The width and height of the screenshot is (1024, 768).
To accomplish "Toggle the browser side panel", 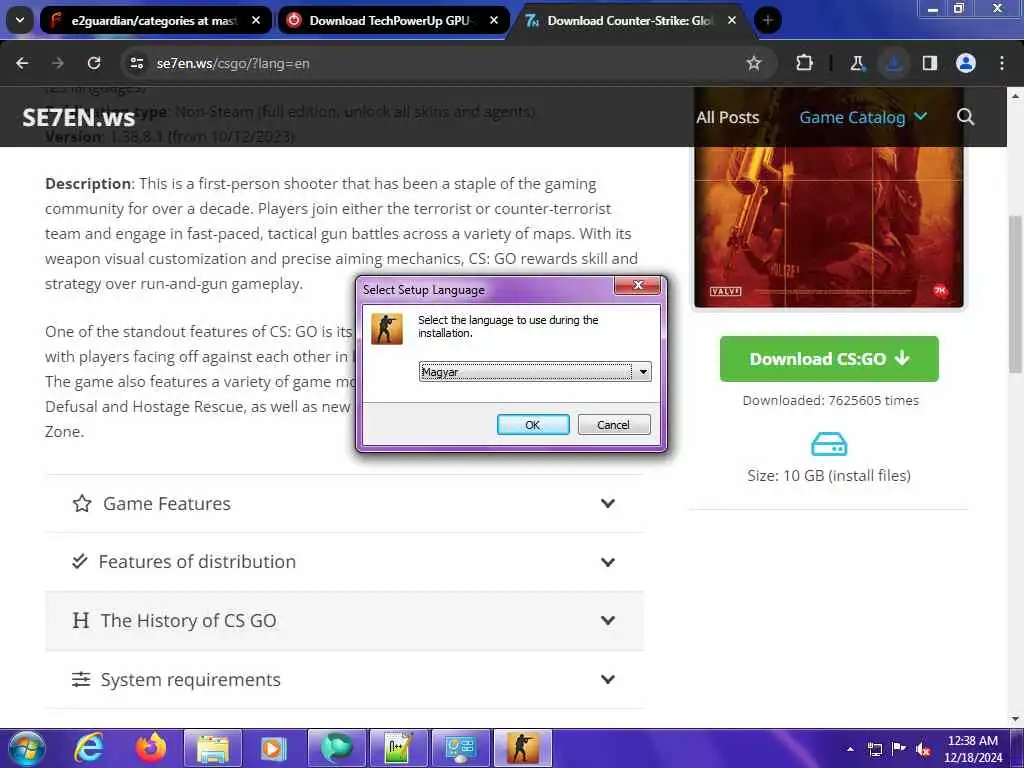I will [929, 63].
